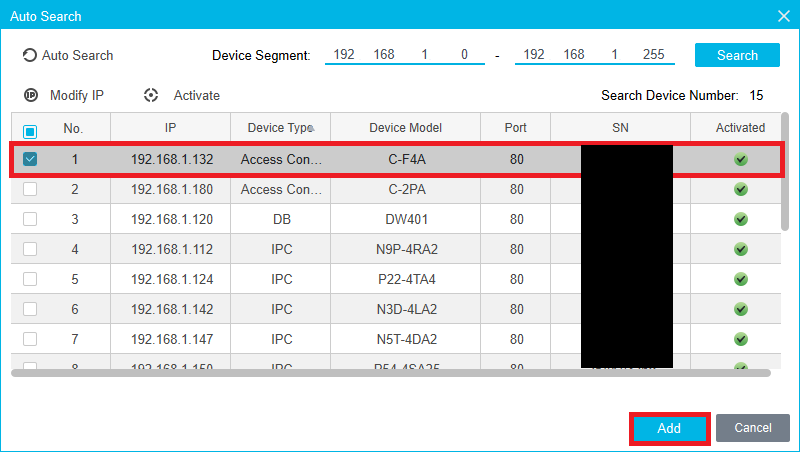Click the end segment second octet 168
Image resolution: width=800 pixels, height=452 pixels.
573,54
